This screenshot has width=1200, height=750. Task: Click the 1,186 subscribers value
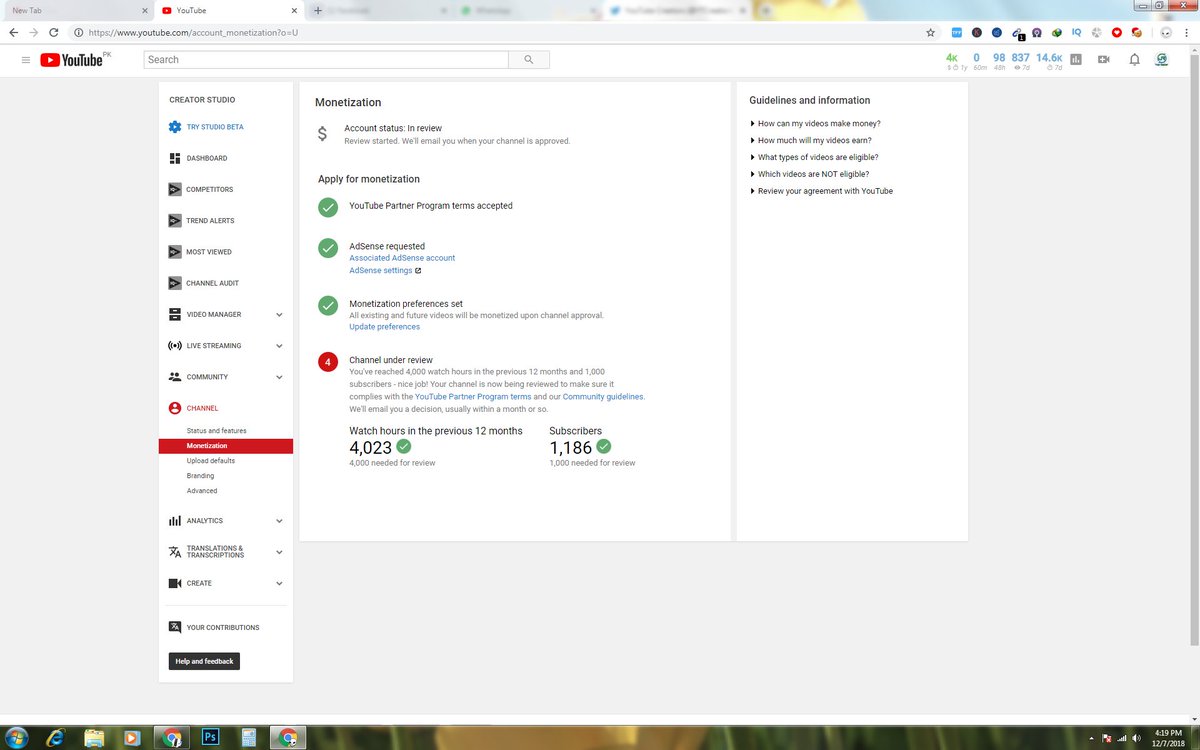click(571, 447)
